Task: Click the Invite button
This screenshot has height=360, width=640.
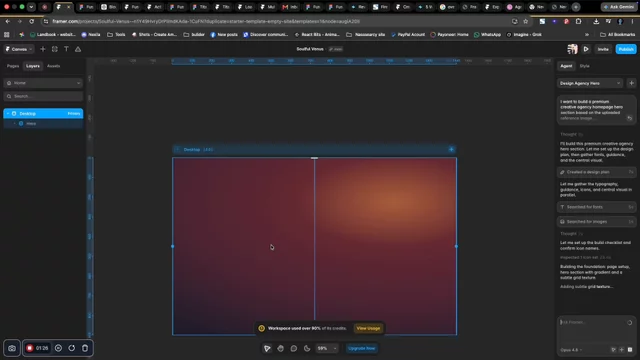Action: point(603,49)
